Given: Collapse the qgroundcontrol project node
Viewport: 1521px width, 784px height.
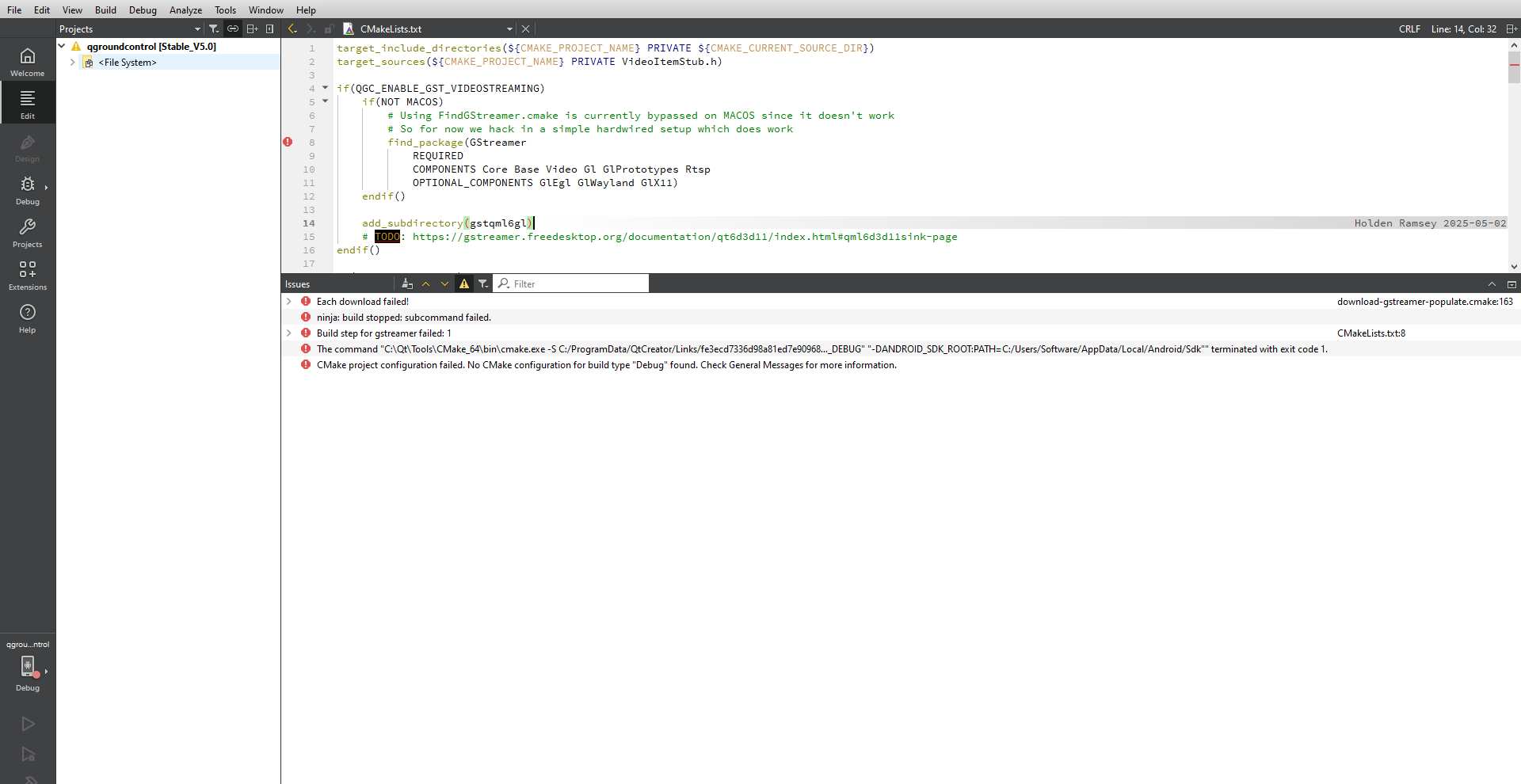Looking at the screenshot, I should point(62,47).
